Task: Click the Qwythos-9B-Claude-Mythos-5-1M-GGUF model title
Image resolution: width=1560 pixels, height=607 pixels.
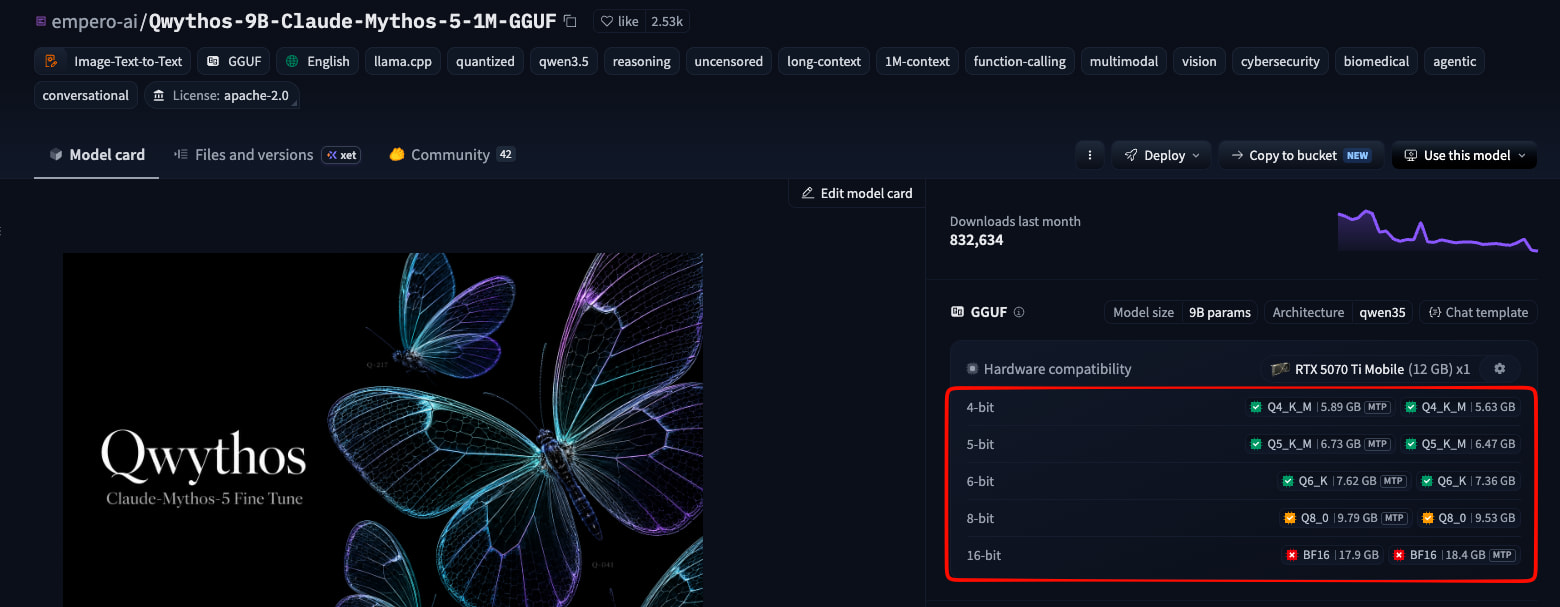Action: click(x=352, y=20)
